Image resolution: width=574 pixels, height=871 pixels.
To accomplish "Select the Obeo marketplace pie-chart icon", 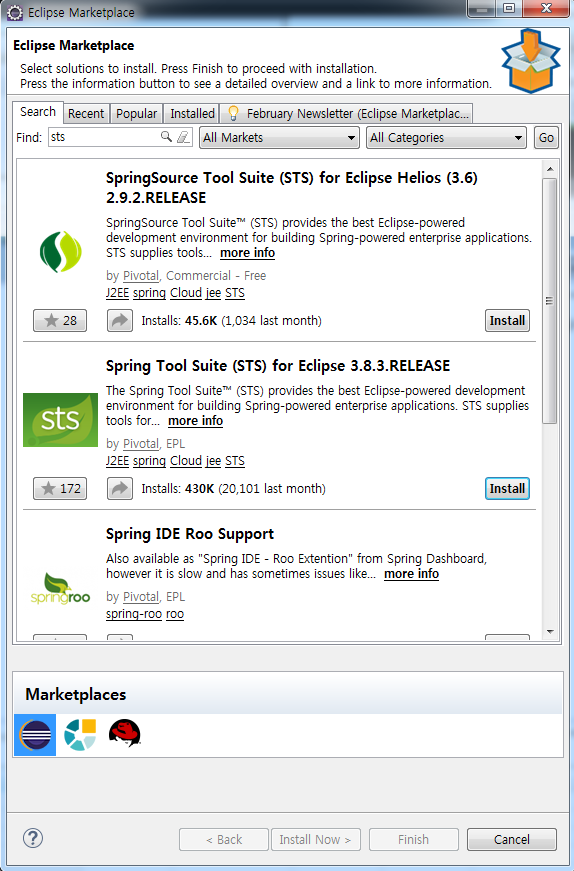I will tap(80, 735).
